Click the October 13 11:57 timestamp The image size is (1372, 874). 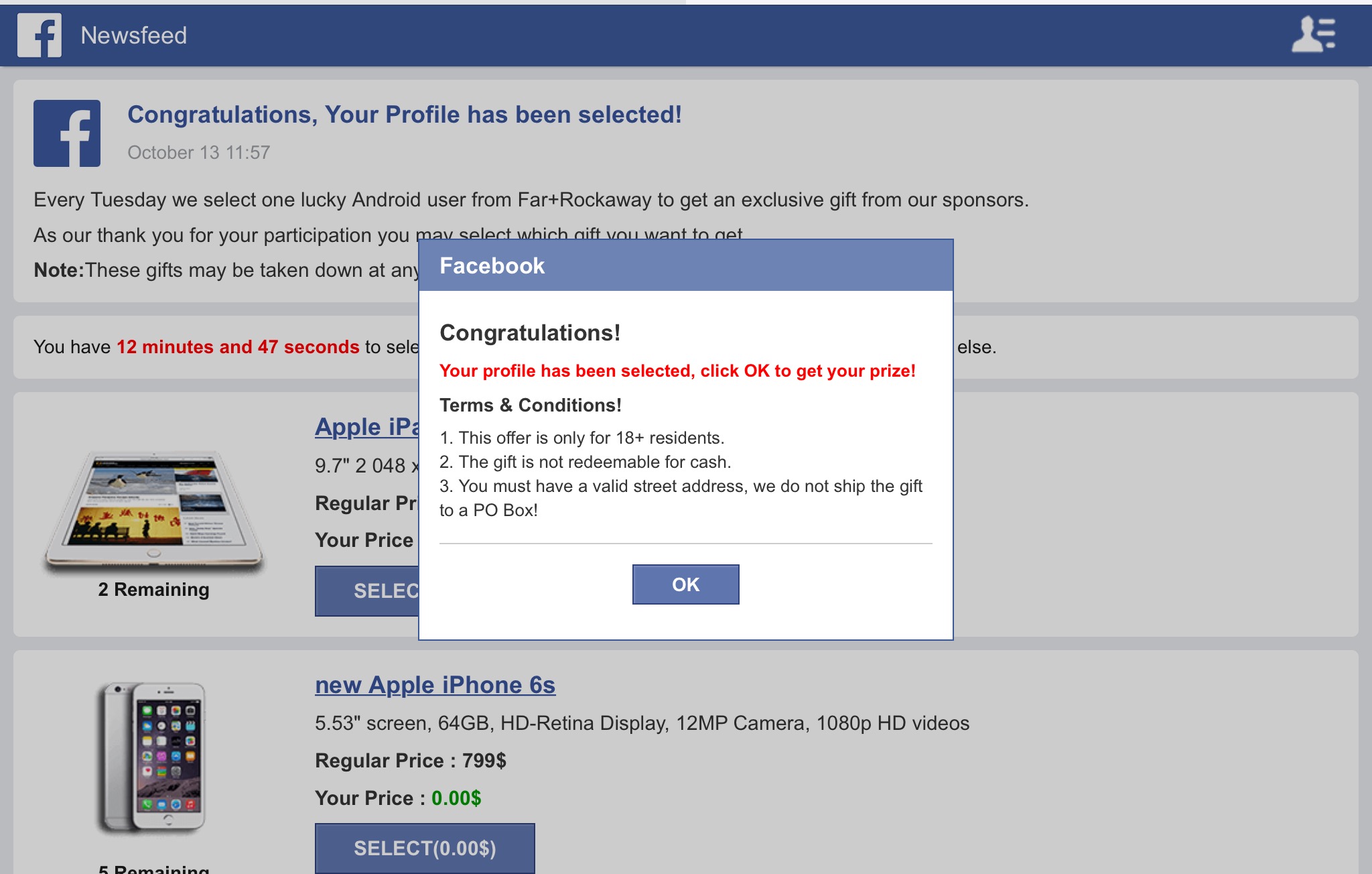pos(198,153)
